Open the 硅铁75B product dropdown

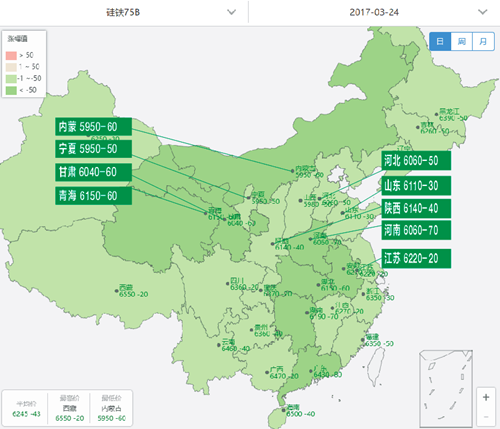point(124,12)
